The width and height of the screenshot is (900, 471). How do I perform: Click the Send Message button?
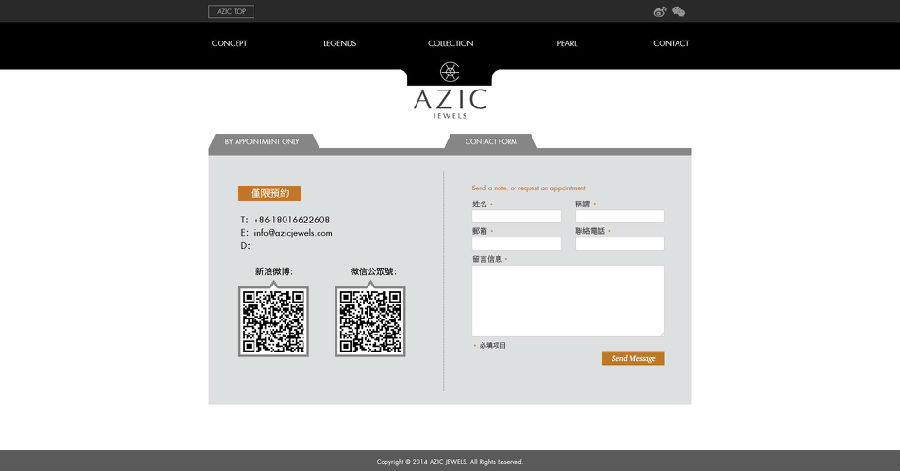(x=633, y=359)
